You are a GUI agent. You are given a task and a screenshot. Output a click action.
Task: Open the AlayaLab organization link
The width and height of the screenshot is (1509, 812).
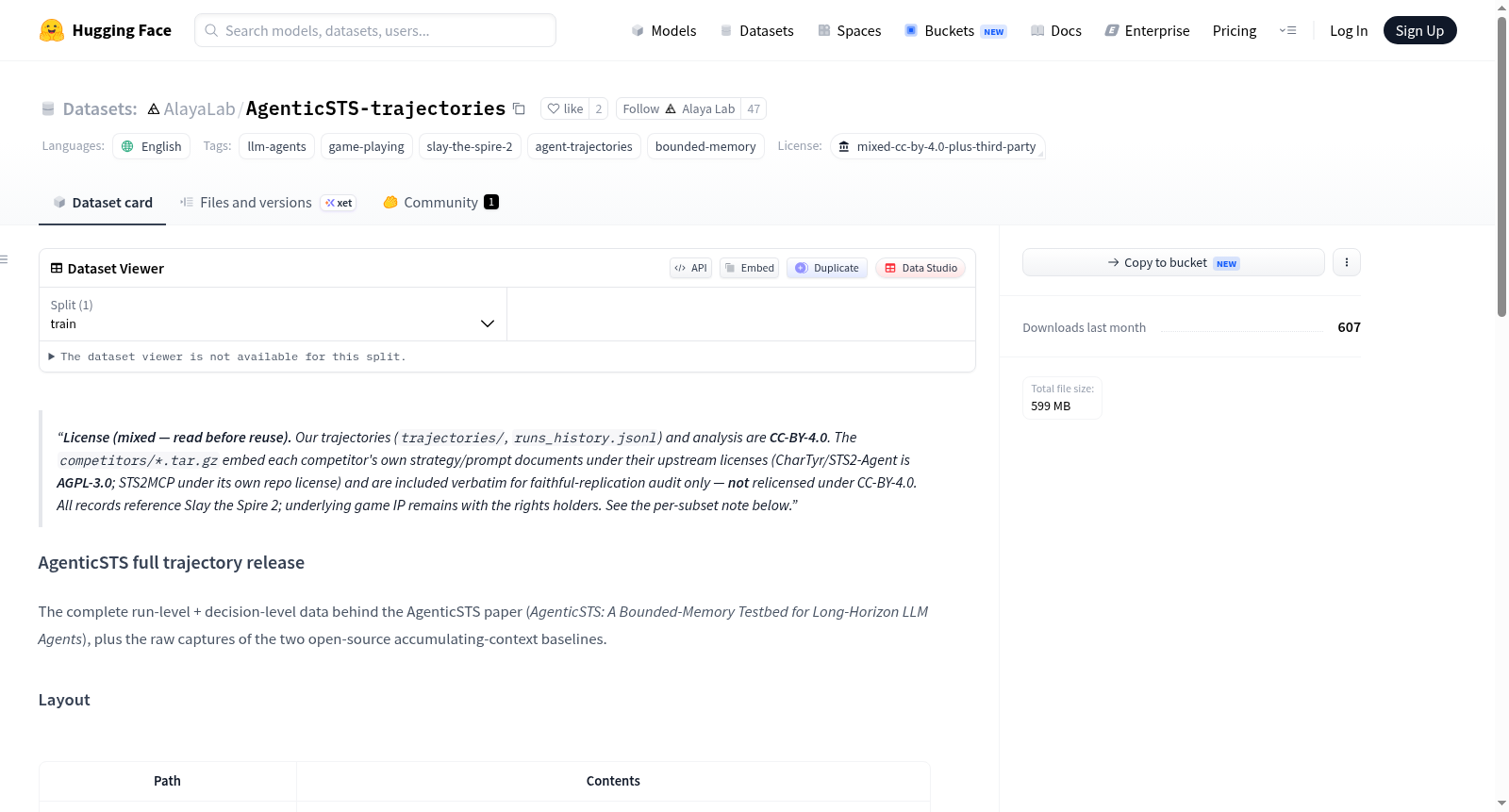(199, 108)
